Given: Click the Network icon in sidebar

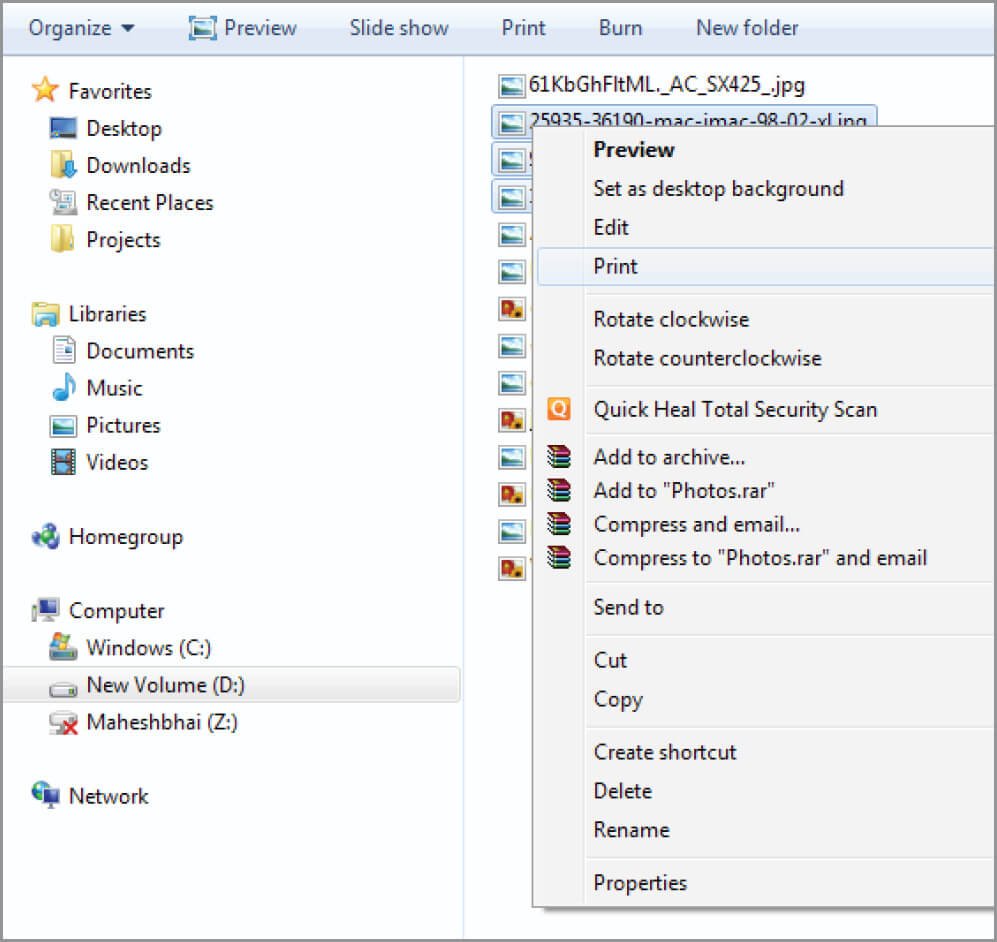Looking at the screenshot, I should 46,796.
